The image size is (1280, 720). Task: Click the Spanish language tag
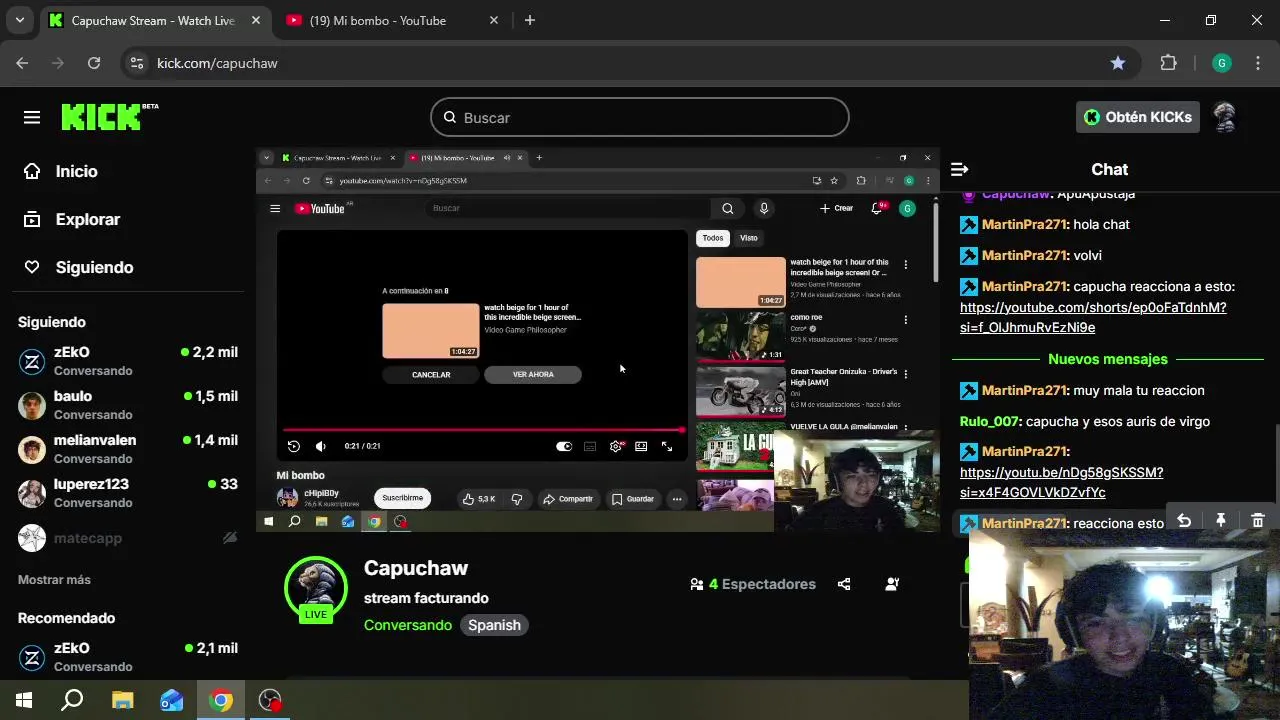[x=494, y=625]
